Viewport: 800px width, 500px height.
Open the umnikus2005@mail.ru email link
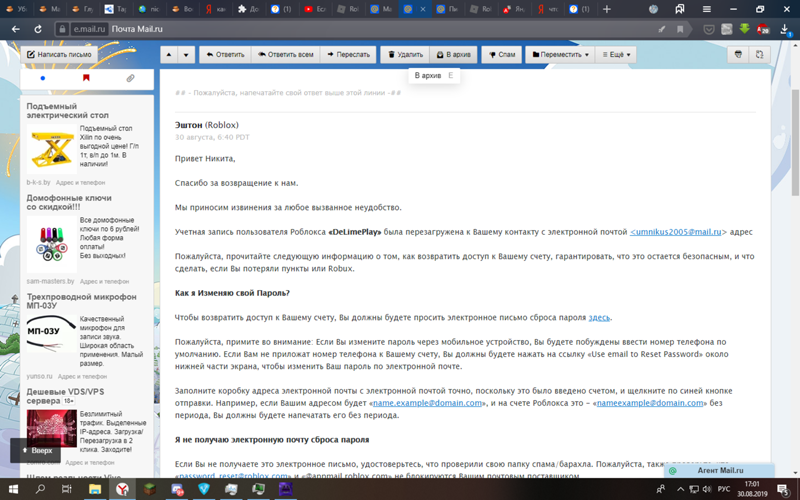click(676, 232)
